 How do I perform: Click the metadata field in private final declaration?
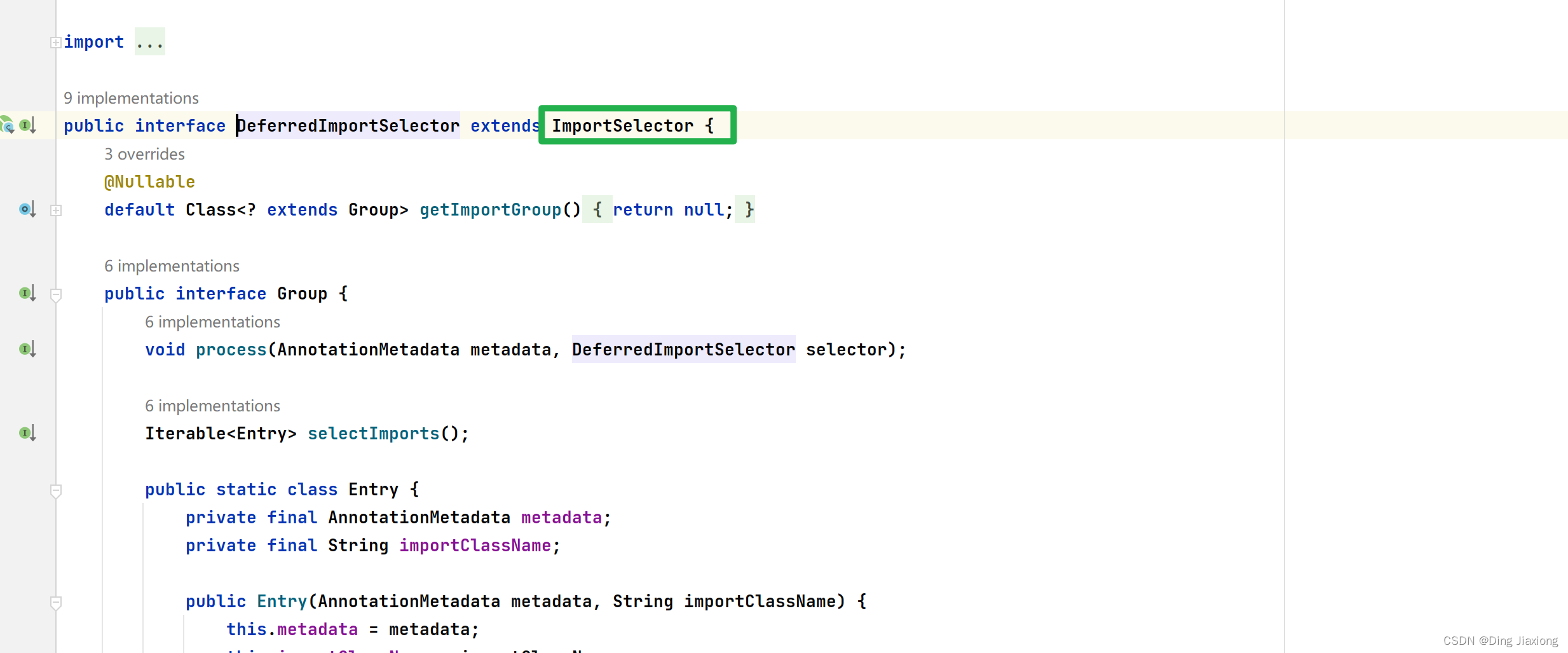click(561, 518)
